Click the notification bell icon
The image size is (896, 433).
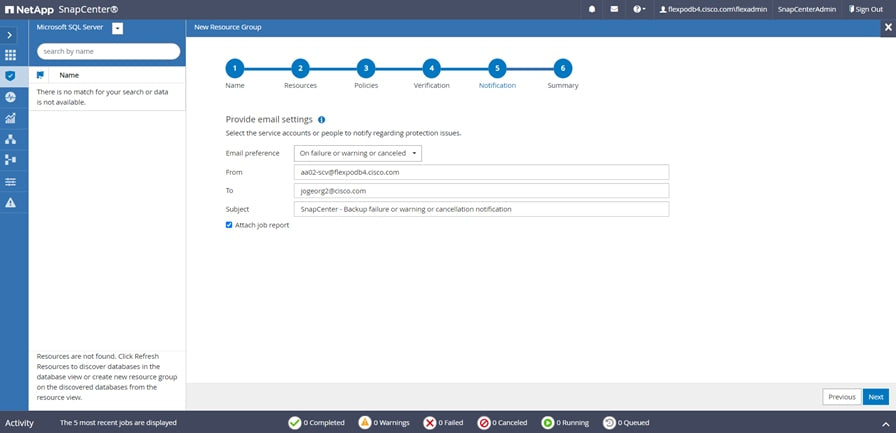[591, 9]
